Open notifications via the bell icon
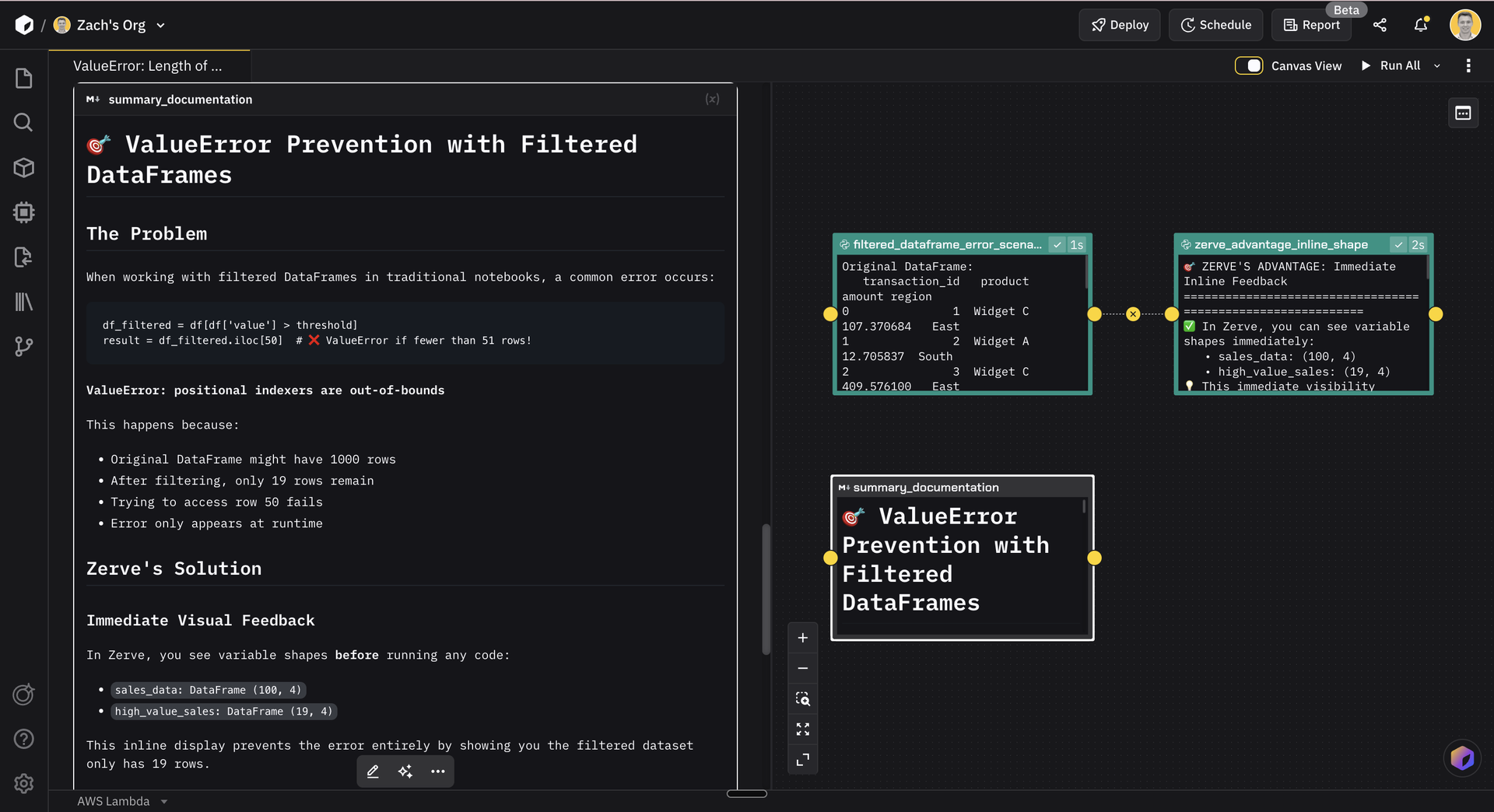 tap(1420, 25)
